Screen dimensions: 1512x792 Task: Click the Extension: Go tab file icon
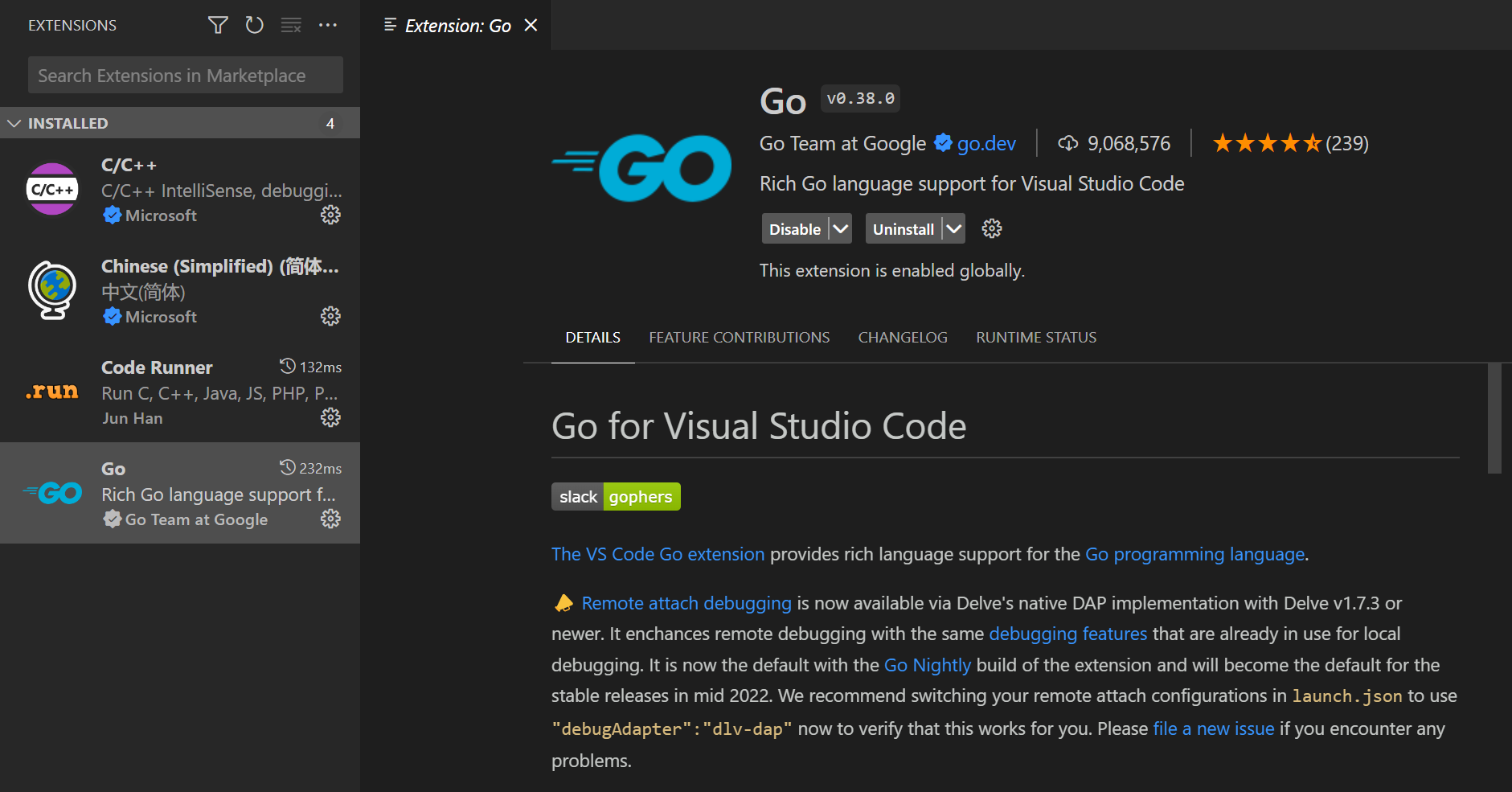pyautogui.click(x=391, y=25)
